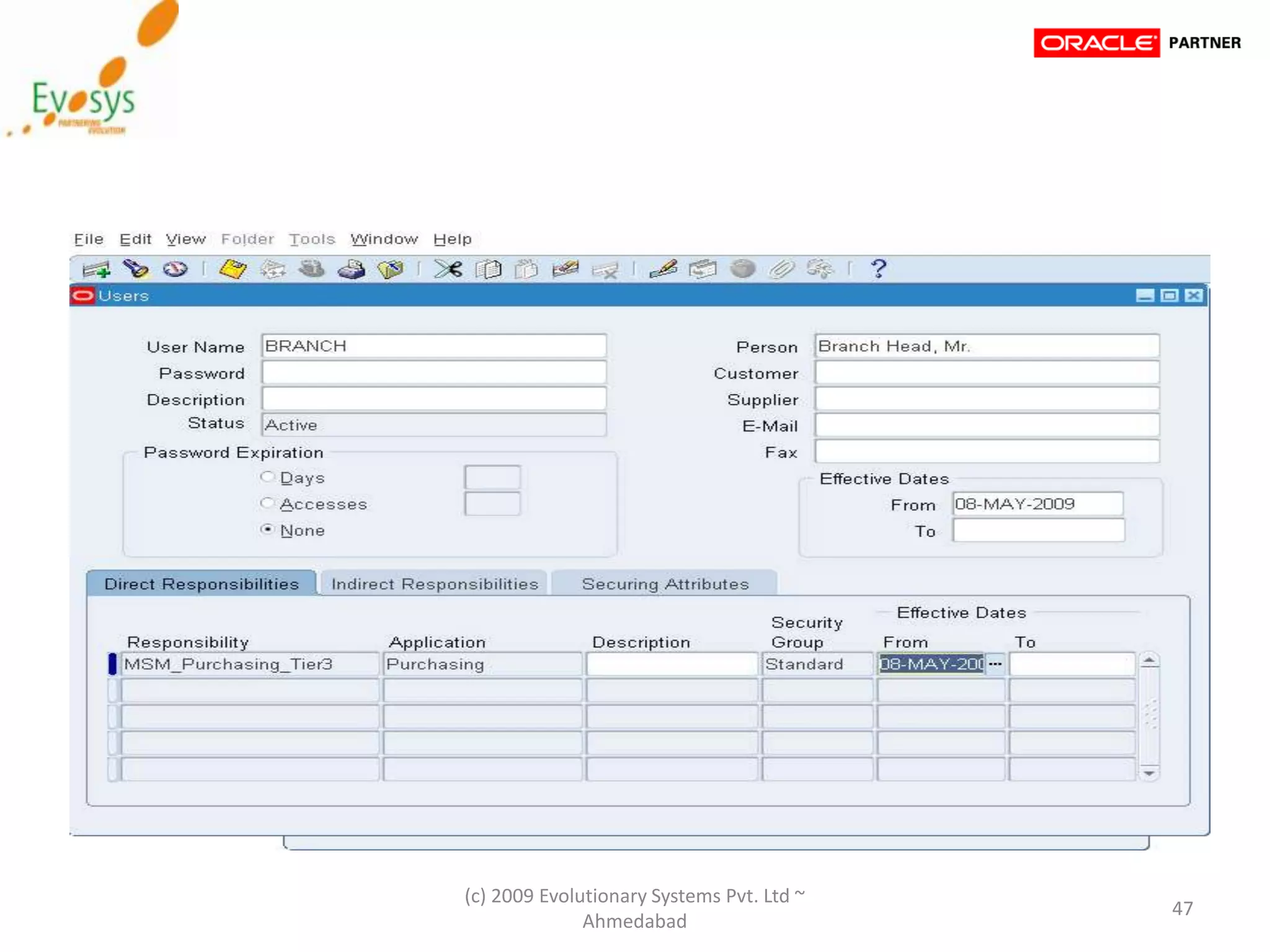The image size is (1270, 952).
Task: Minimize the Users window
Action: 1145,296
